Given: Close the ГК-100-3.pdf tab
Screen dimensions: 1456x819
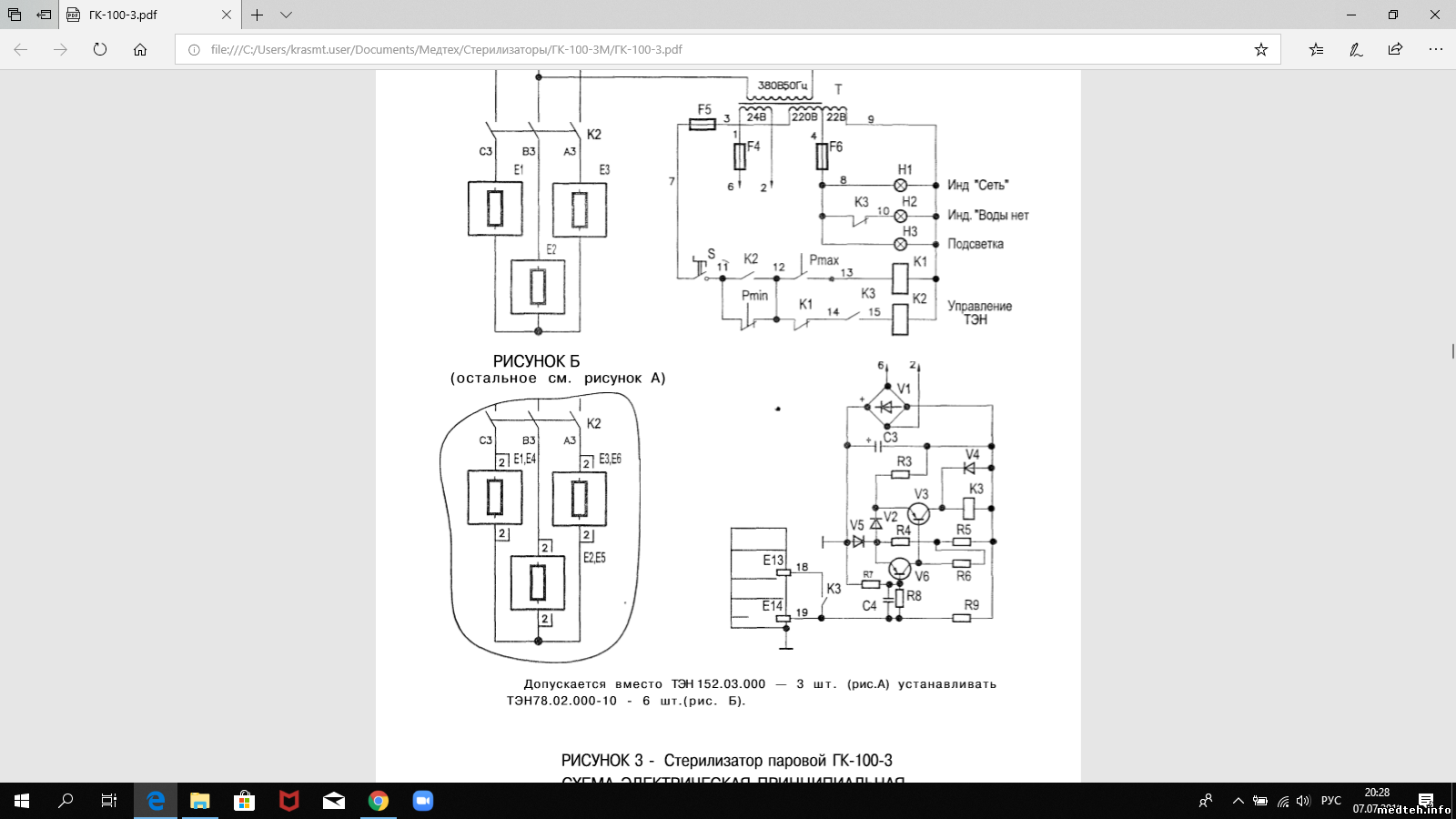Looking at the screenshot, I should [227, 15].
